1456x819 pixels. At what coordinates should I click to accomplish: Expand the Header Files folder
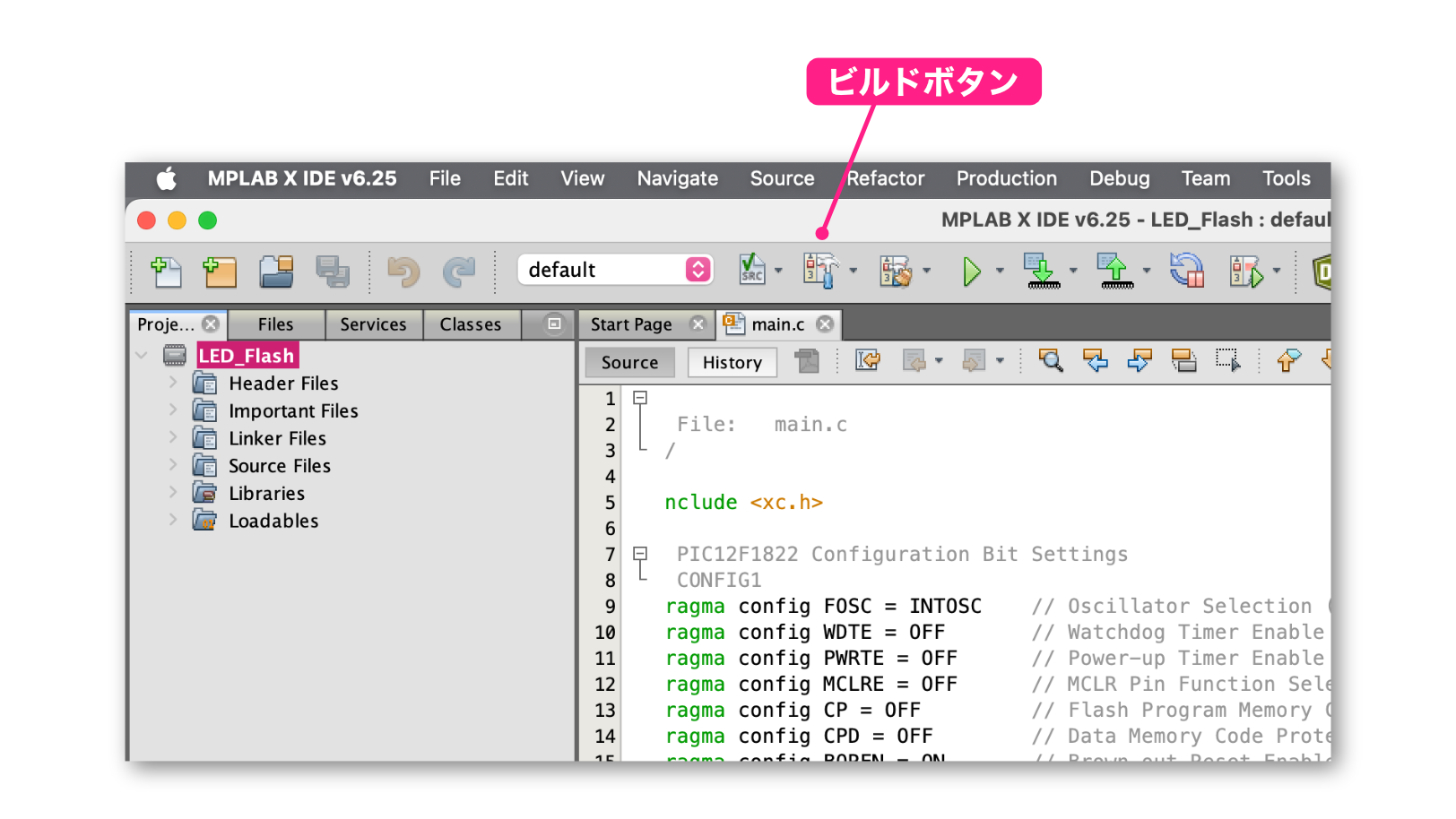point(173,383)
